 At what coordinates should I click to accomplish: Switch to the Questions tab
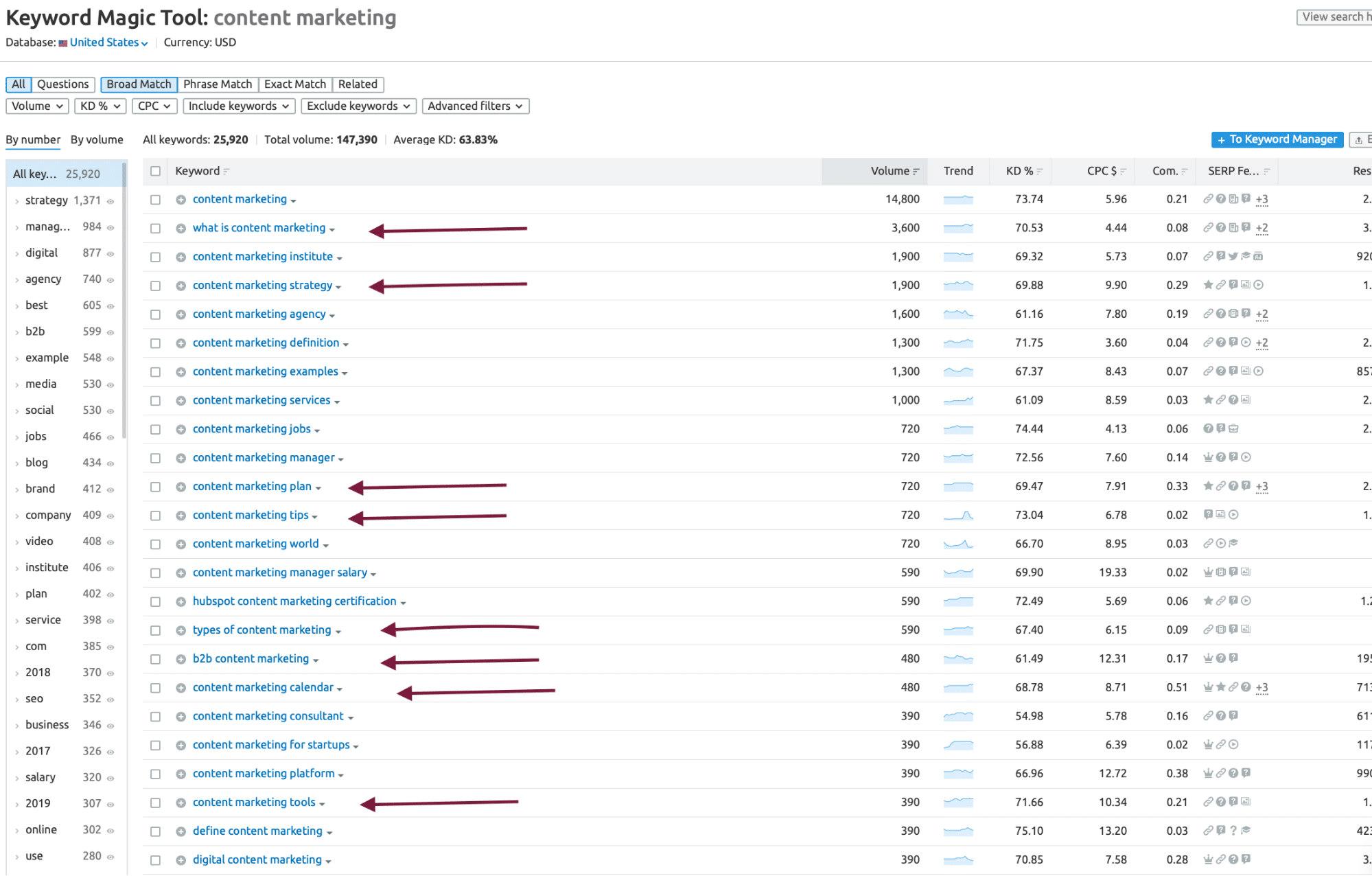(62, 84)
